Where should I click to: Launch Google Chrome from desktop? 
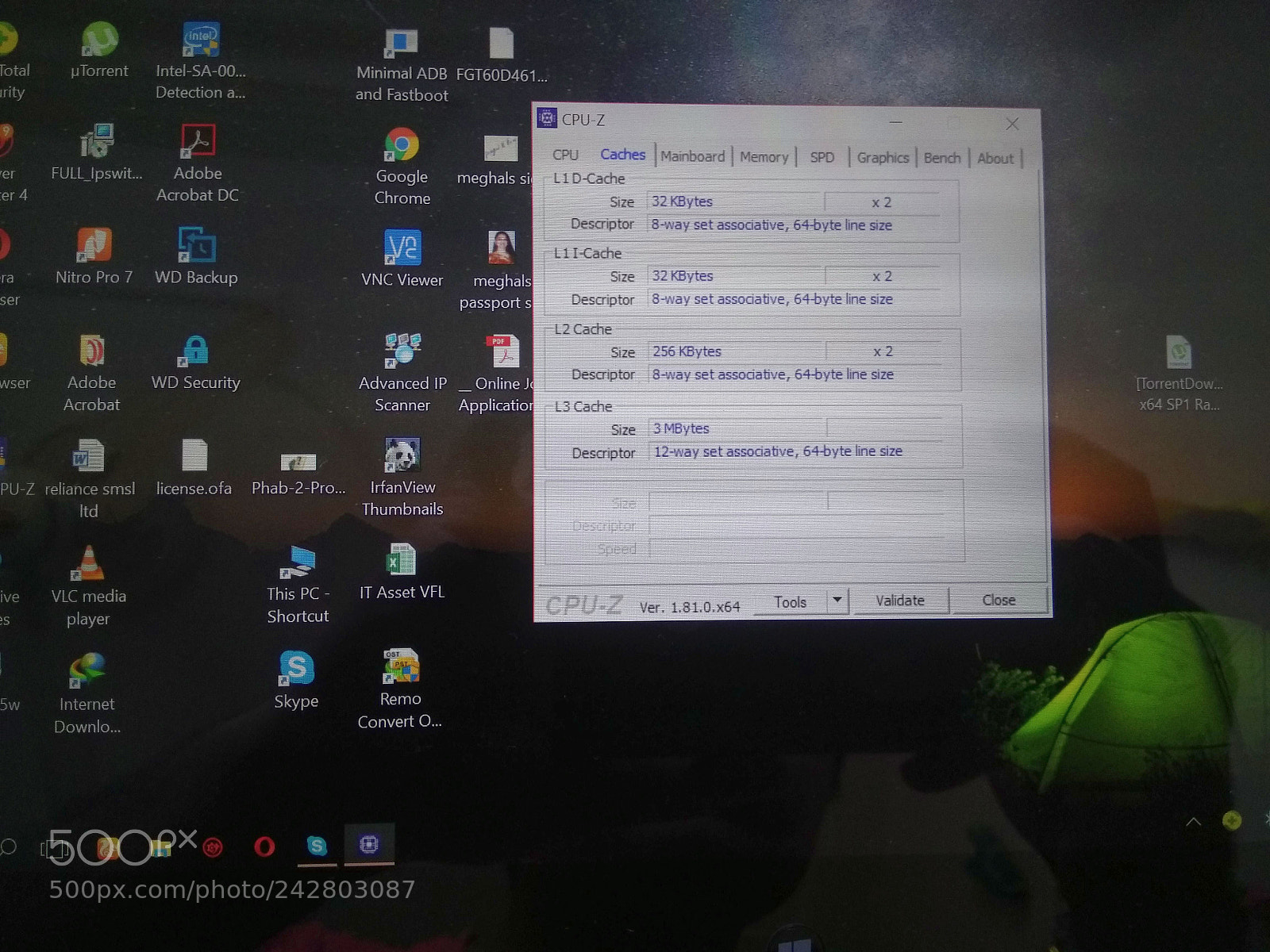(402, 167)
